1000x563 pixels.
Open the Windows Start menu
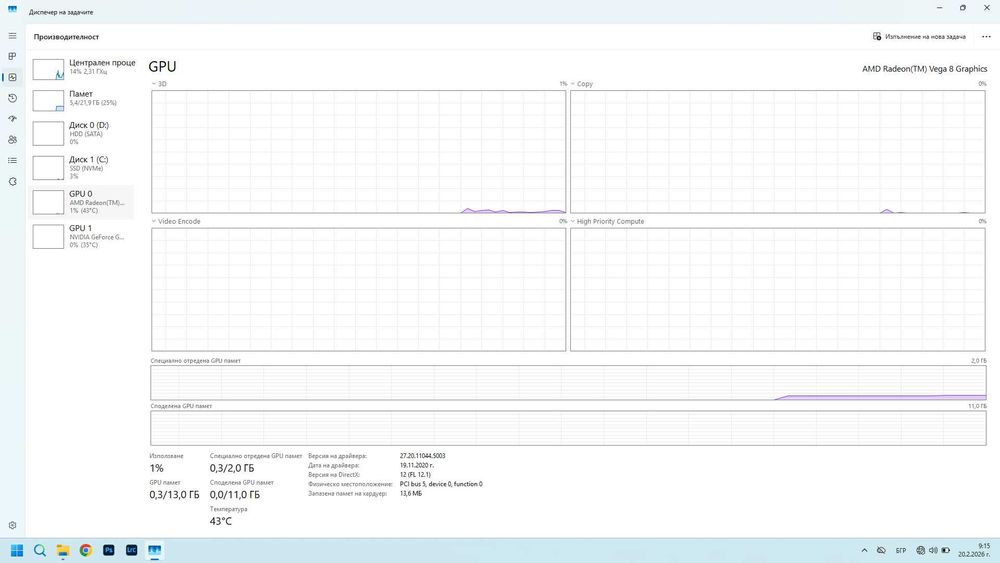tap(17, 550)
